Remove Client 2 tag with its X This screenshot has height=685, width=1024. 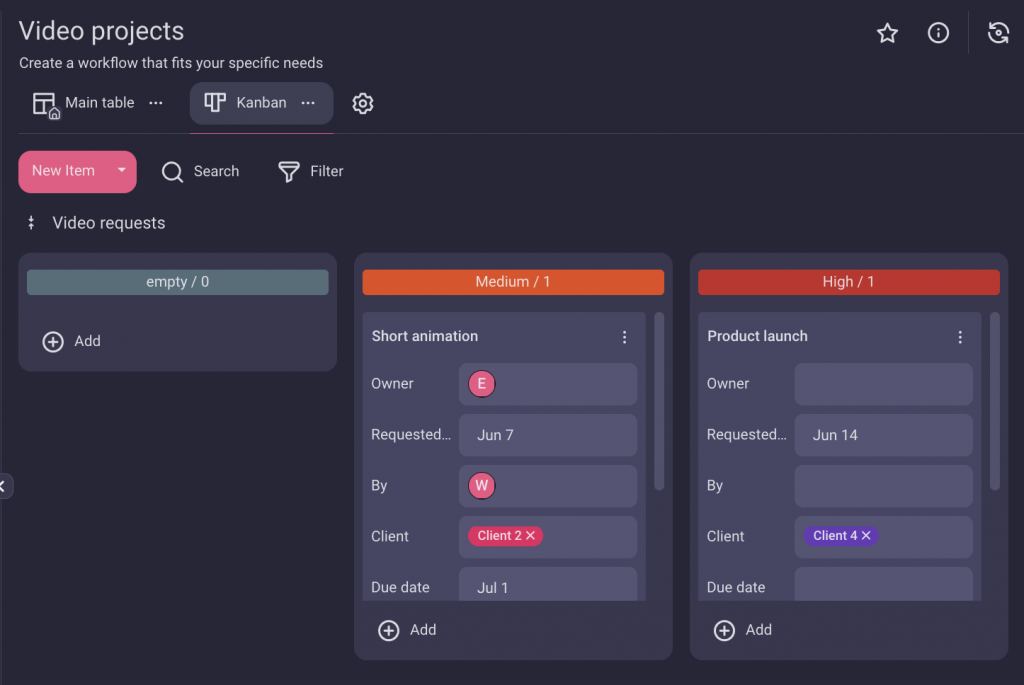531,536
